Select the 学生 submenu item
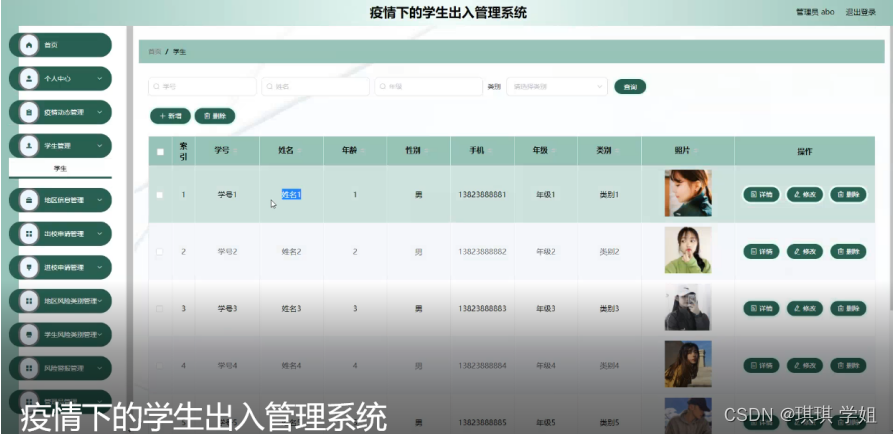Screen dimensions: 893x434 60,169
